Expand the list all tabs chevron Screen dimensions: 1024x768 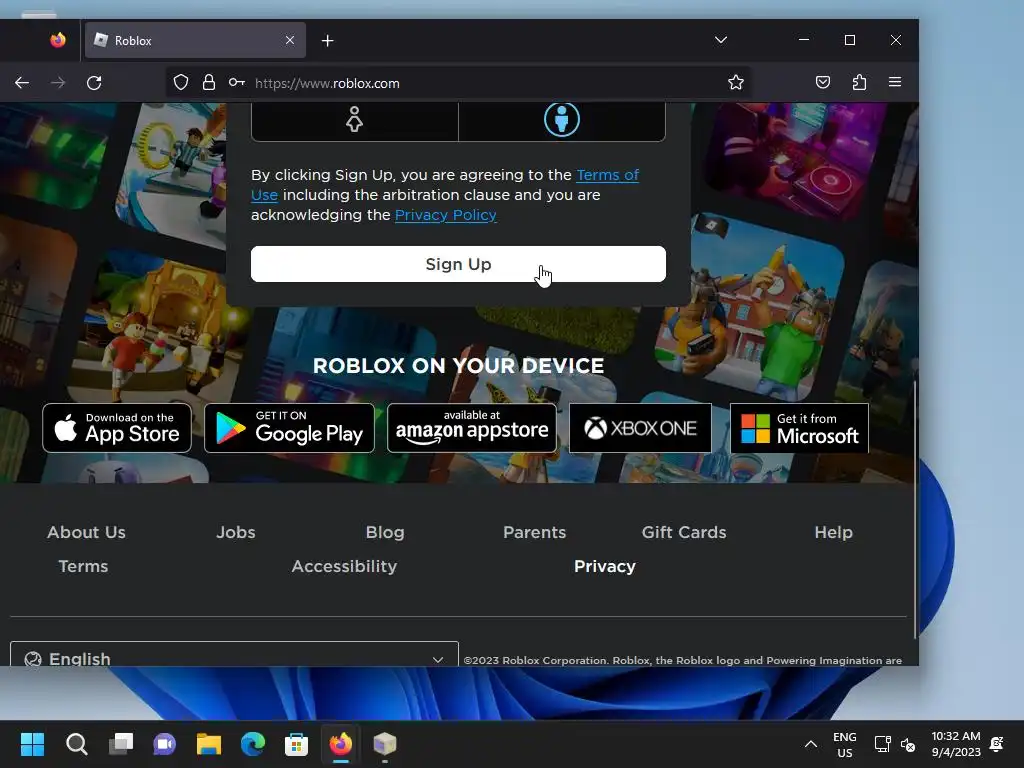point(720,40)
